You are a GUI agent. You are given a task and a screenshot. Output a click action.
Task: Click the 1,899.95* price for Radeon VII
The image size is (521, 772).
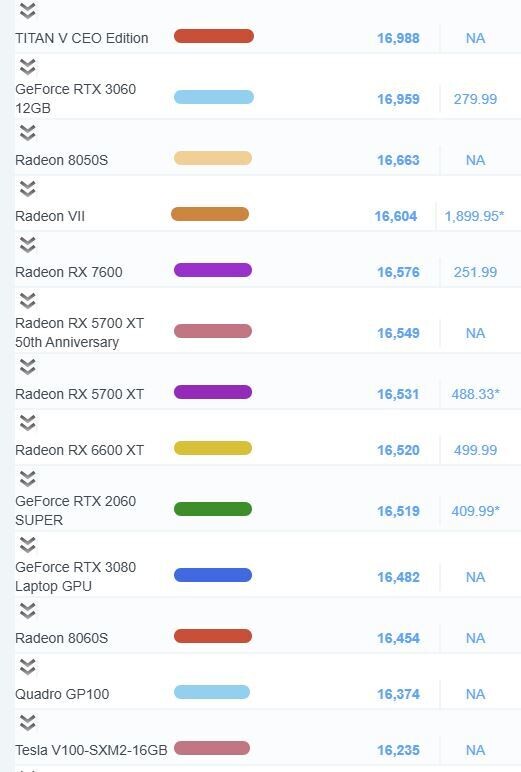(x=474, y=216)
